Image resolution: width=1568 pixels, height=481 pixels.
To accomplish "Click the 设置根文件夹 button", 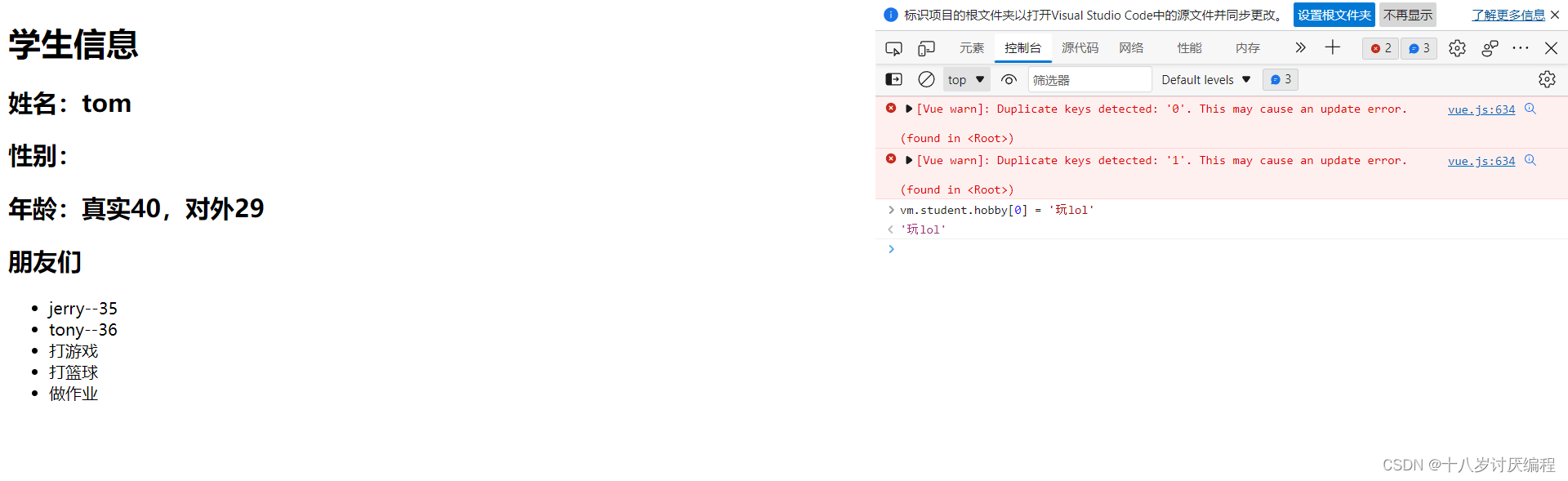I will [1334, 15].
